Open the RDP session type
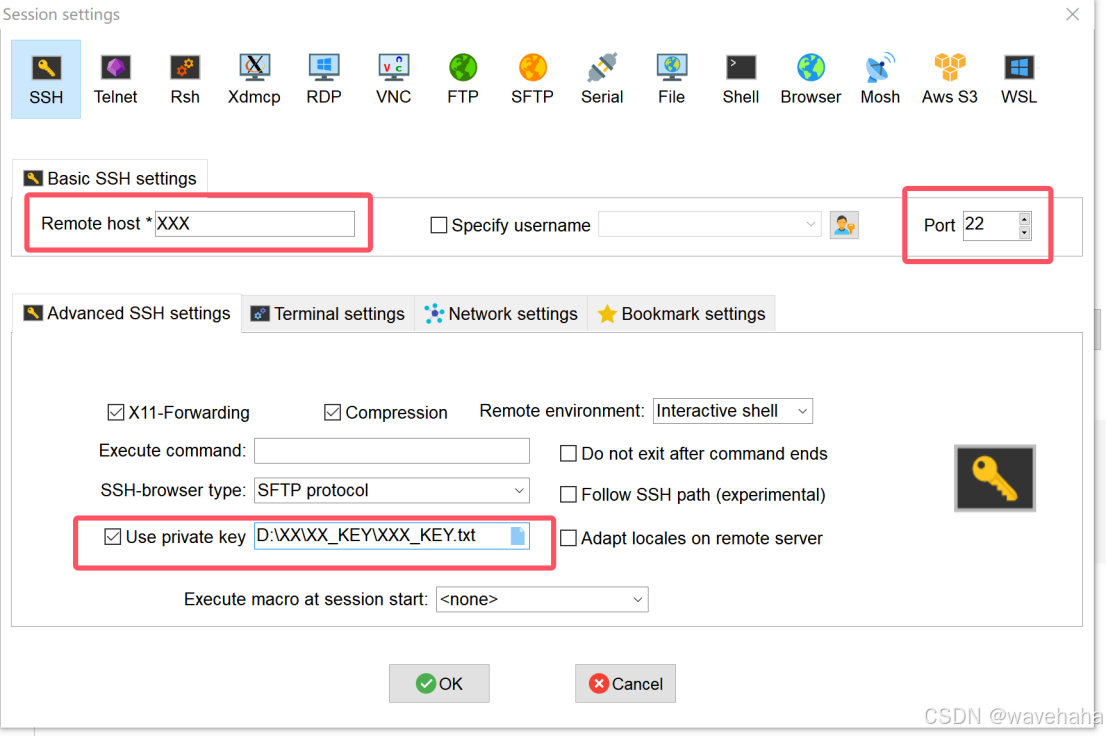 click(324, 79)
